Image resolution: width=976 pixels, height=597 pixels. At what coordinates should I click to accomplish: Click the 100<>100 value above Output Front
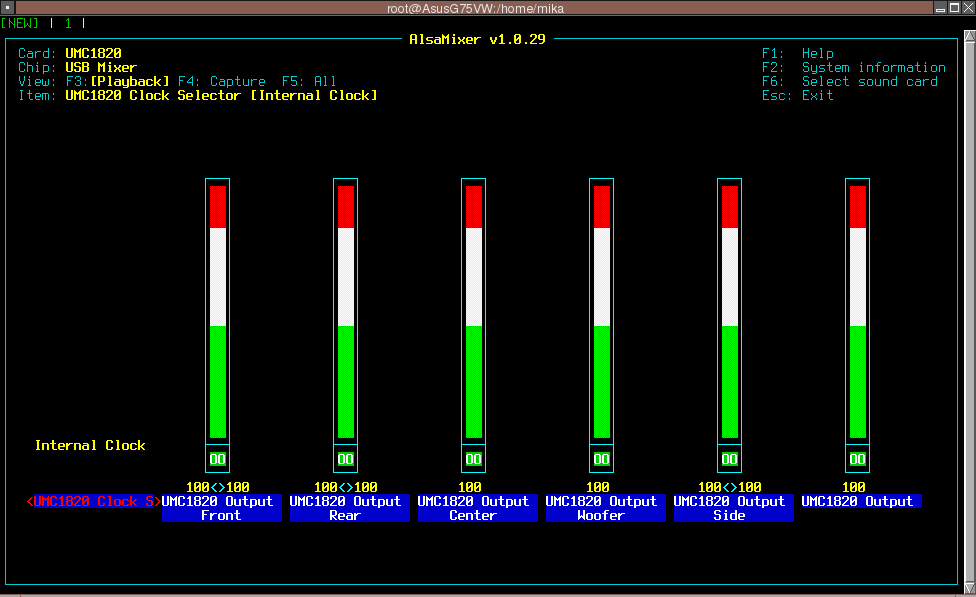pyautogui.click(x=218, y=487)
